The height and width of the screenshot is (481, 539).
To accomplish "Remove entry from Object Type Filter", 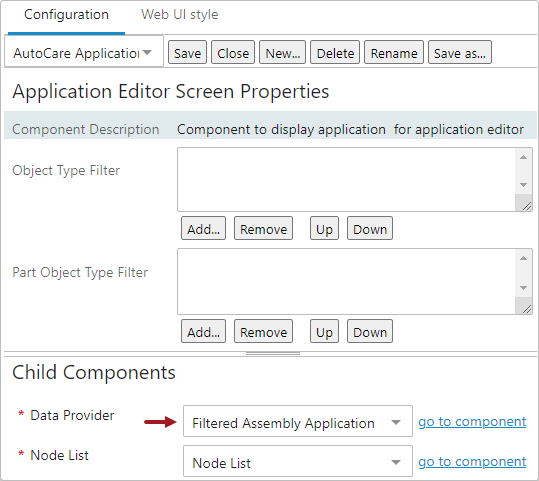I will click(x=263, y=229).
